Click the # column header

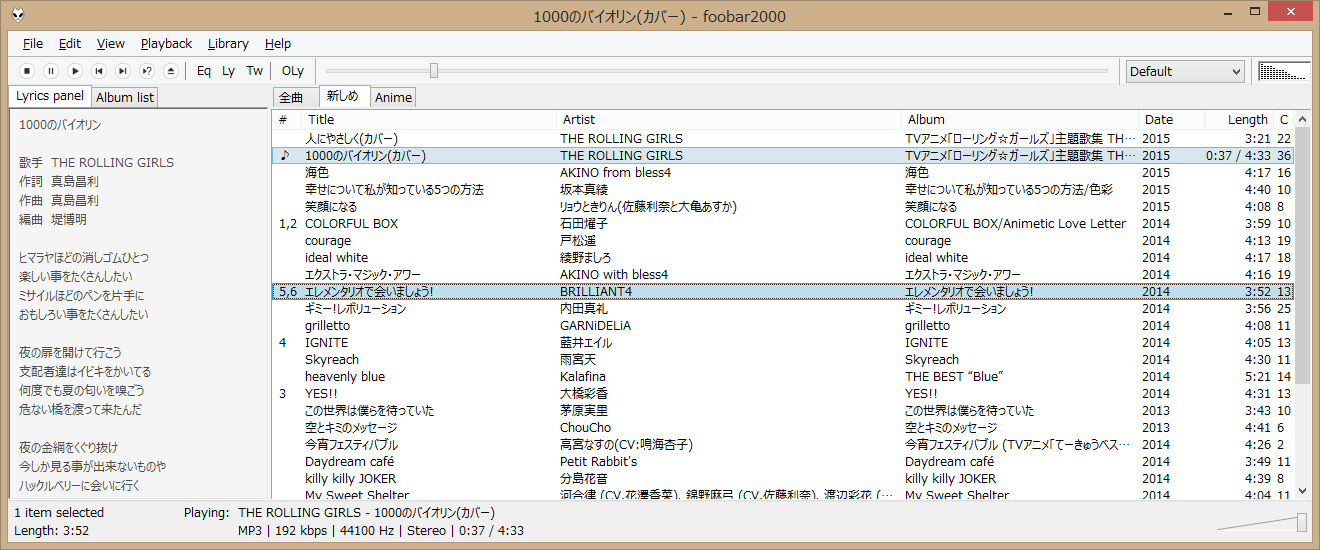point(287,119)
